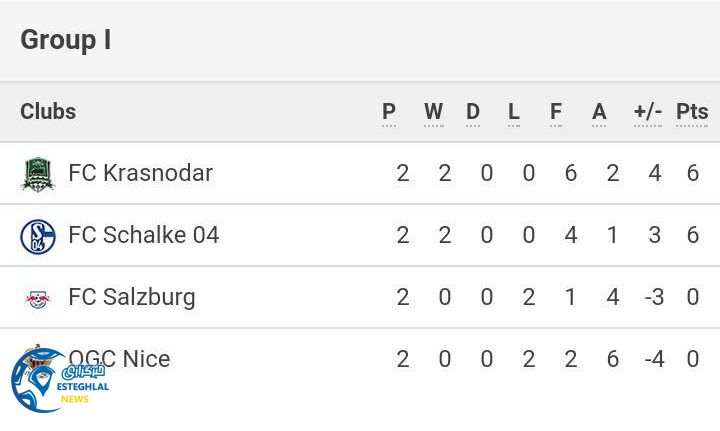Select the FC Salzburg club name
The height and width of the screenshot is (431, 720).
point(131,297)
